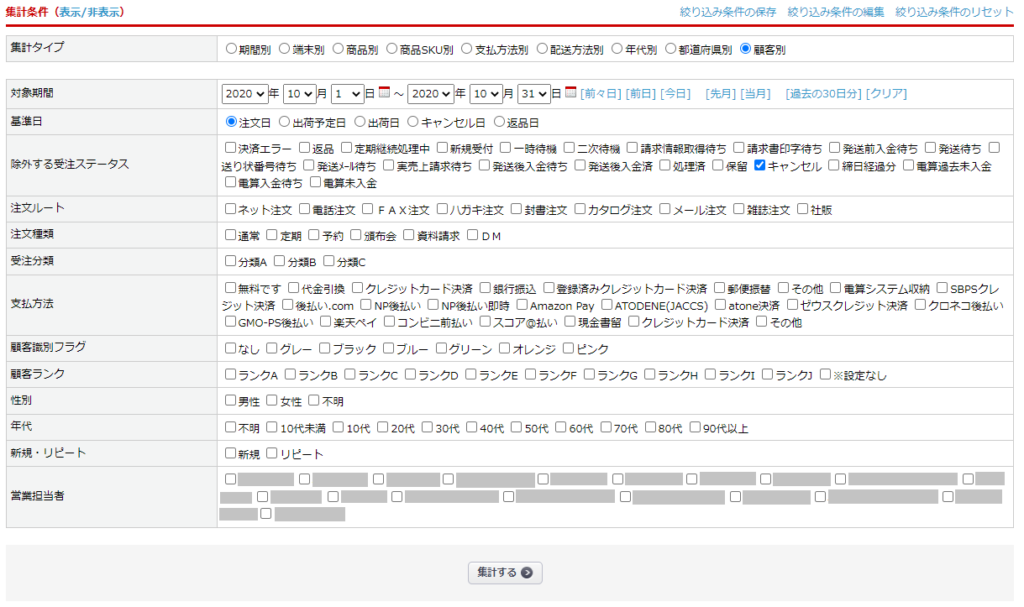Screen dimensions: 1024x607
Task: Expand the end day dropdown
Action: 535,94
